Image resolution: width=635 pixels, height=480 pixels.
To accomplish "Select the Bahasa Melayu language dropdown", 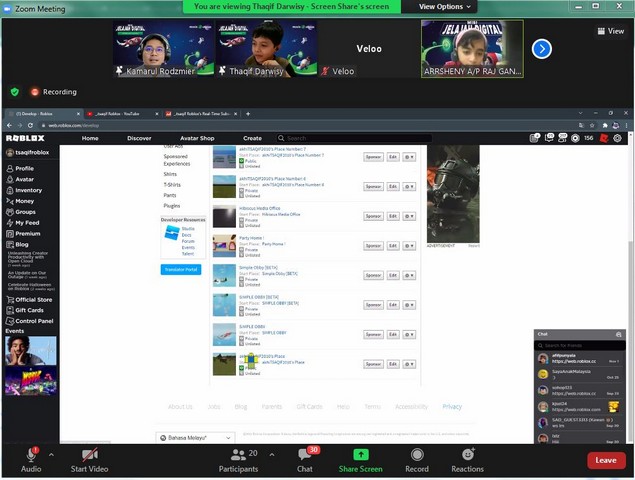I will point(195,438).
